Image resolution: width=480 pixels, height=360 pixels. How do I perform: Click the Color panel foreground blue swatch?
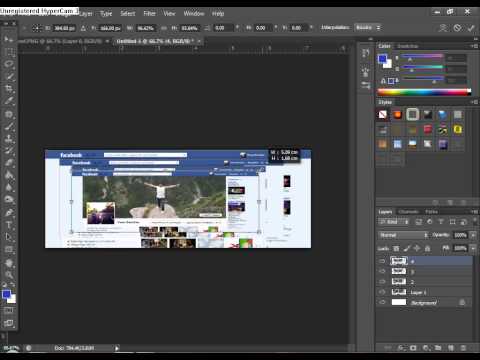382,59
